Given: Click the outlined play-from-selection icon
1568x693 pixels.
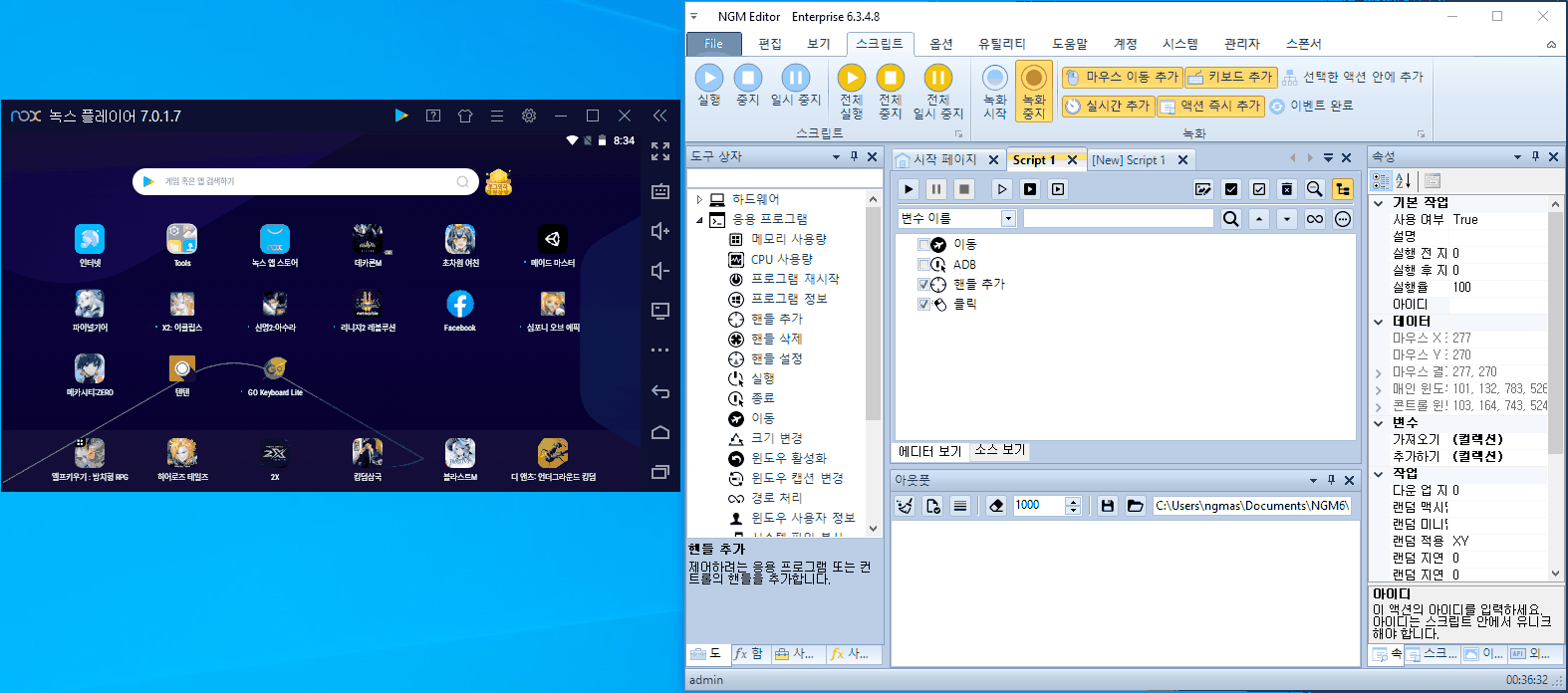Looking at the screenshot, I should (1002, 189).
